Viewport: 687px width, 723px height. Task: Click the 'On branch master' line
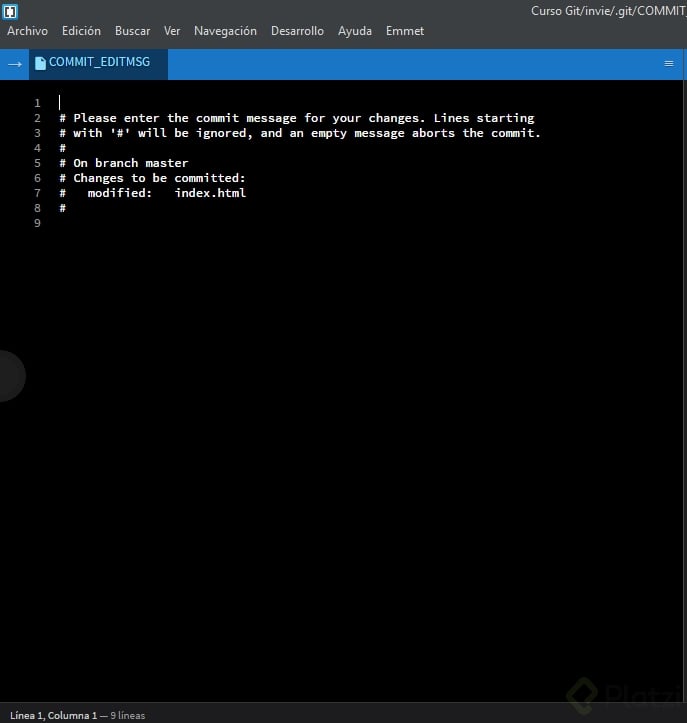(124, 163)
